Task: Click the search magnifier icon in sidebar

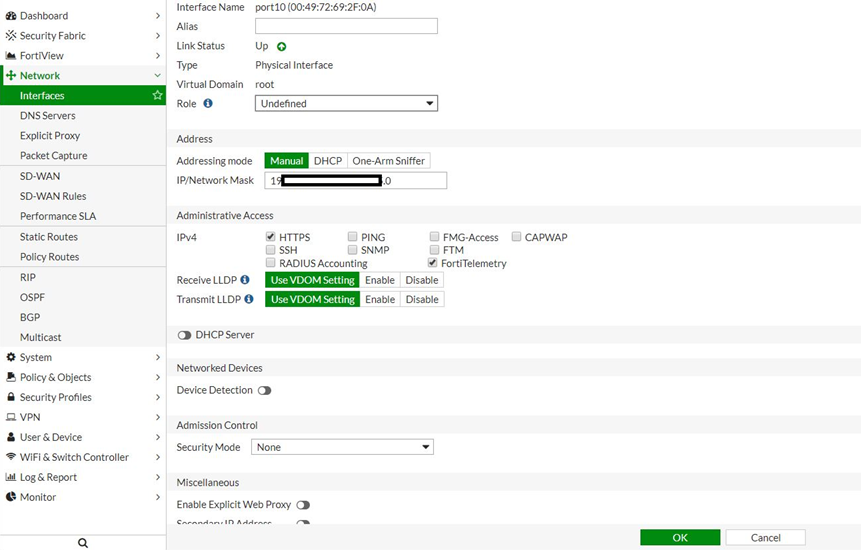Action: [83, 543]
